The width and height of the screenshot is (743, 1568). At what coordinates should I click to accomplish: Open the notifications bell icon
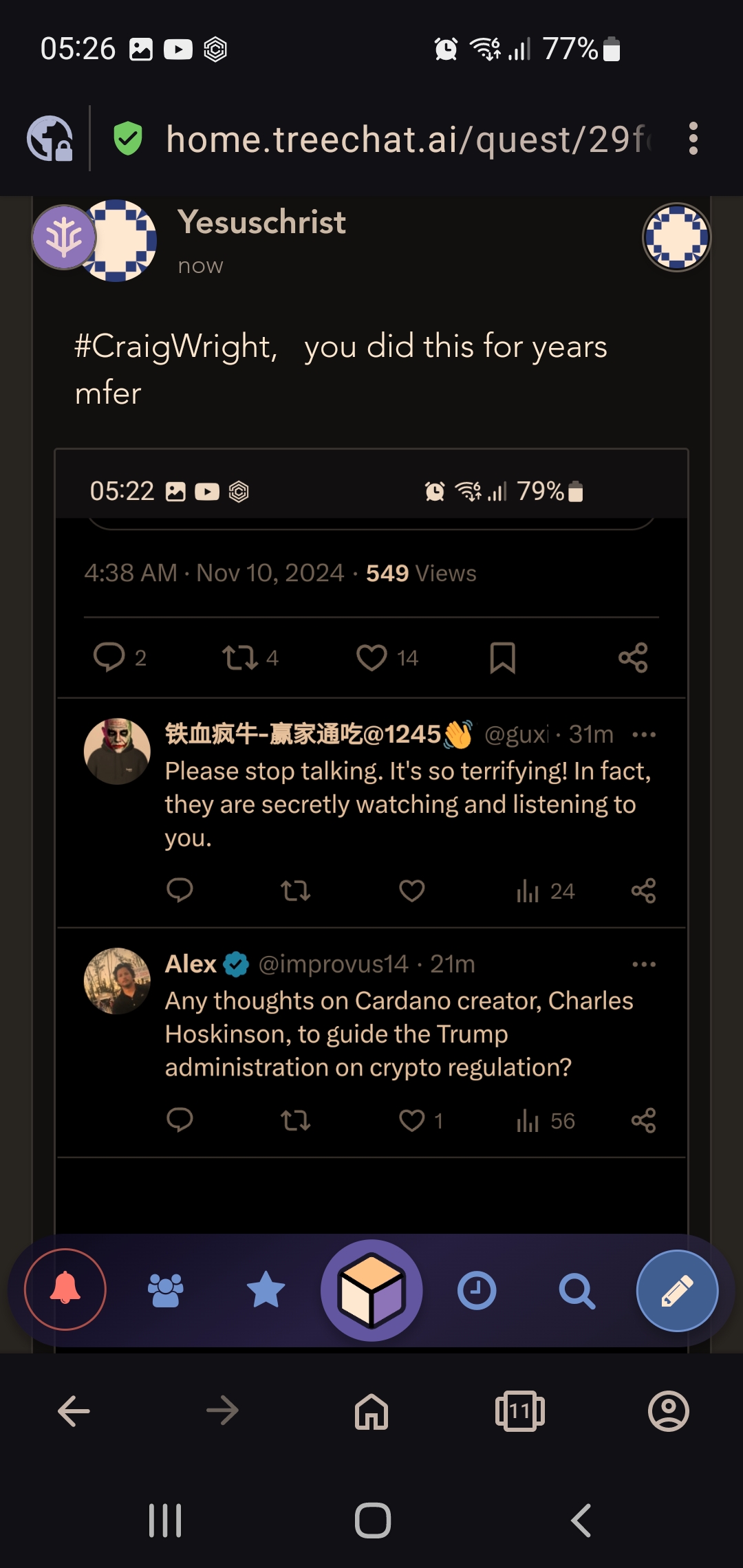point(65,1289)
